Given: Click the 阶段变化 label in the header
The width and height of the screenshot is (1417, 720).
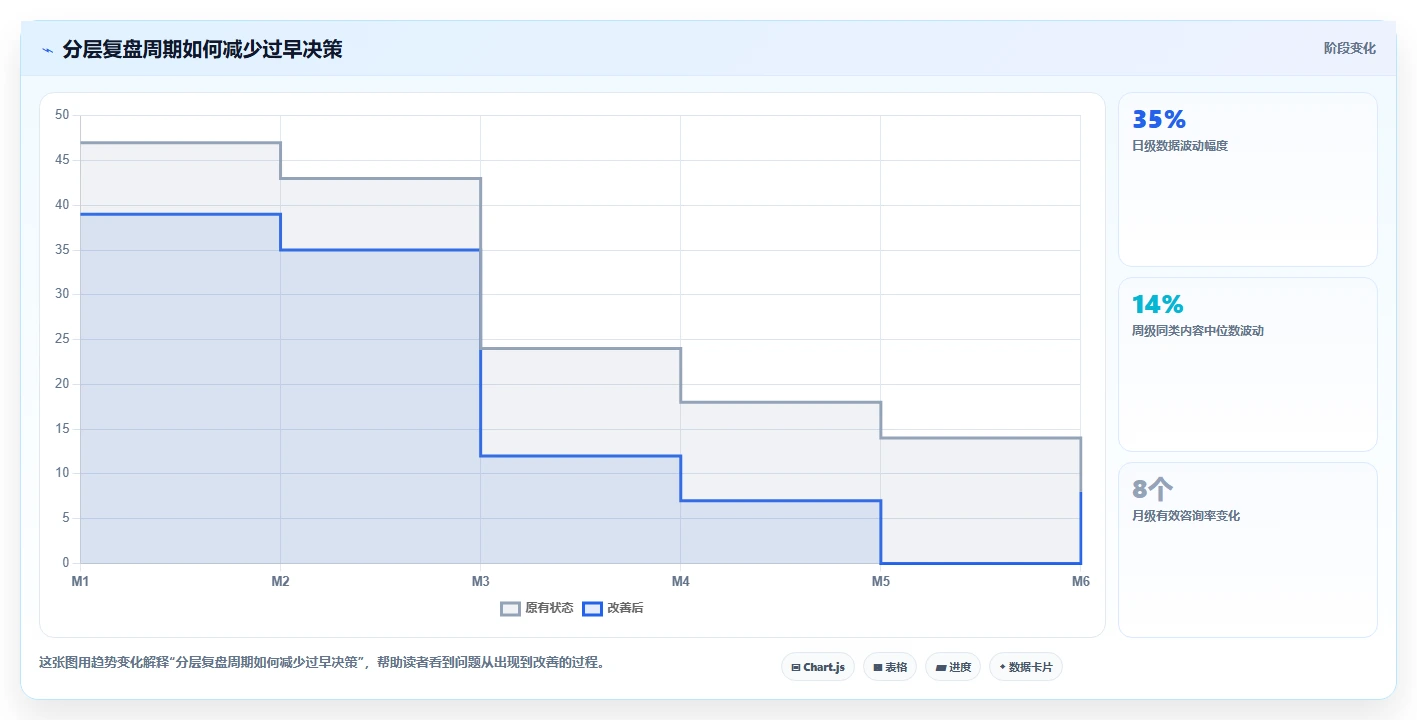Looking at the screenshot, I should pos(1350,48).
